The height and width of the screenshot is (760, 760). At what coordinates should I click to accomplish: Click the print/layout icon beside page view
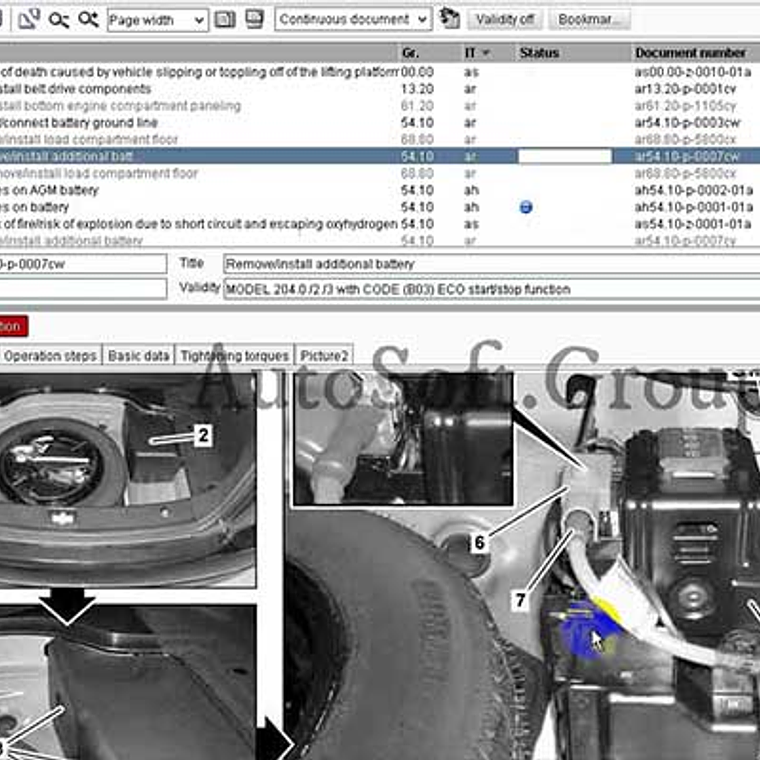pos(254,19)
